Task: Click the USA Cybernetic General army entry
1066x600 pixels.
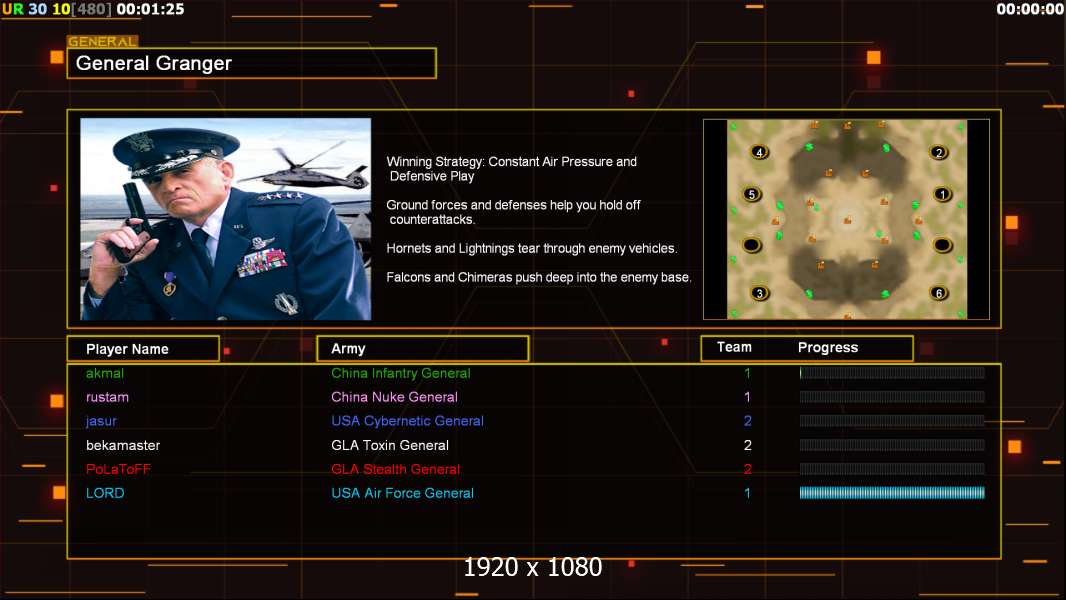Action: 407,421
